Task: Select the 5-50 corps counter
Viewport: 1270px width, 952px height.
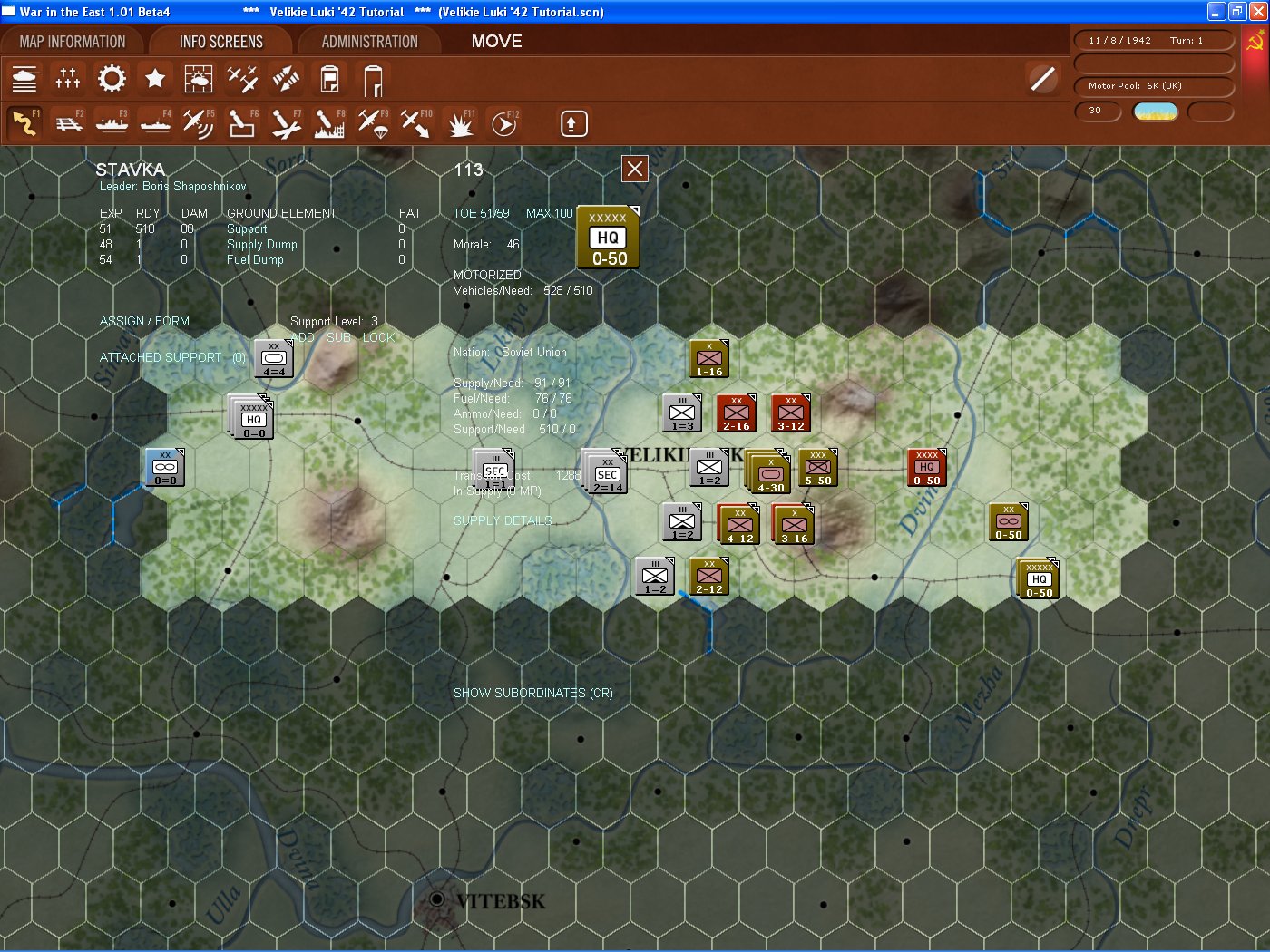Action: tap(818, 468)
